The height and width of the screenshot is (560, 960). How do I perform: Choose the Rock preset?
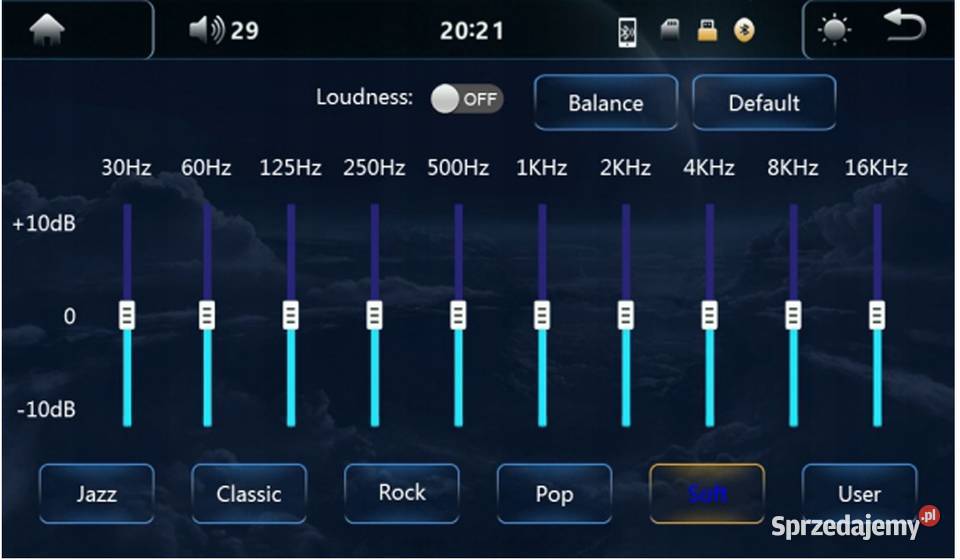point(402,493)
